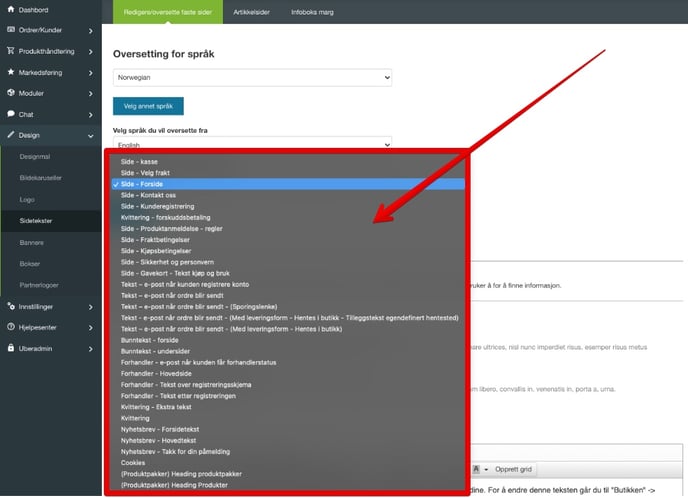Expand the Markedsføring chevron
The image size is (688, 498).
(x=90, y=73)
